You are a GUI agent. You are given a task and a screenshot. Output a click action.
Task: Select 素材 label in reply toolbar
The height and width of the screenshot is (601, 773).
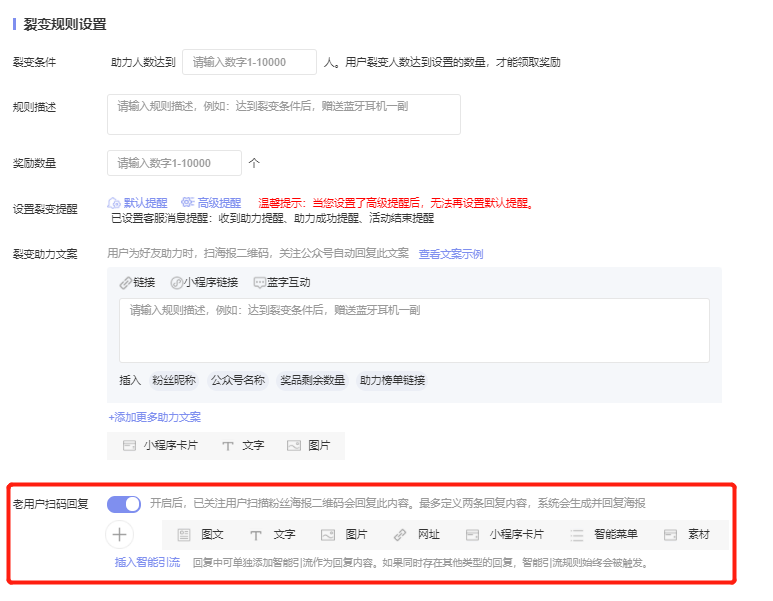coord(699,534)
